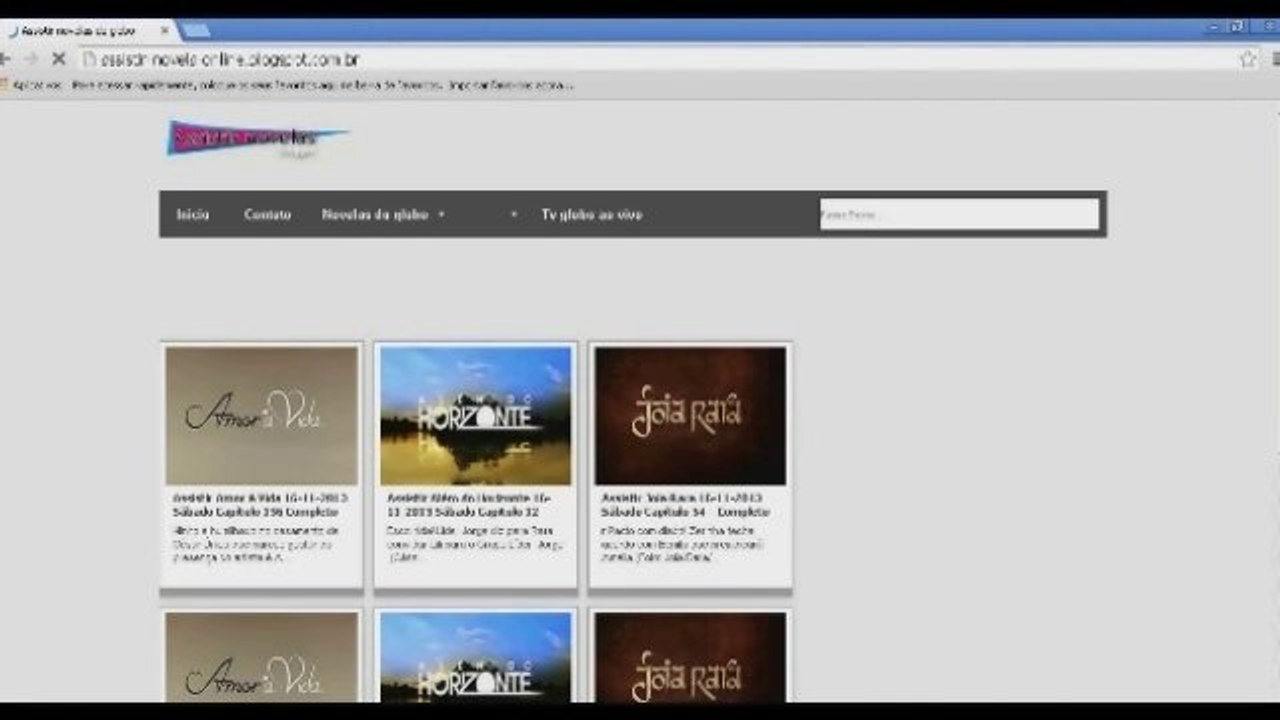Image resolution: width=1280 pixels, height=720 pixels.
Task: Expand the unlabeled dropdown arrow in the navigation bar
Action: (514, 214)
